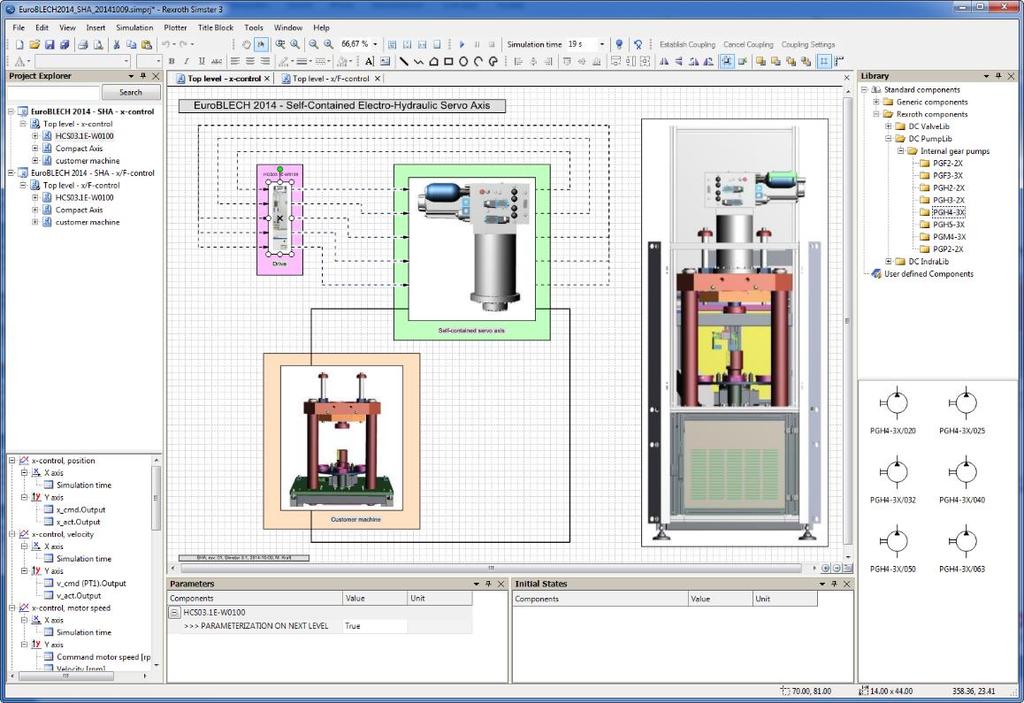
Task: Select the hand pan tool
Action: tap(246, 44)
